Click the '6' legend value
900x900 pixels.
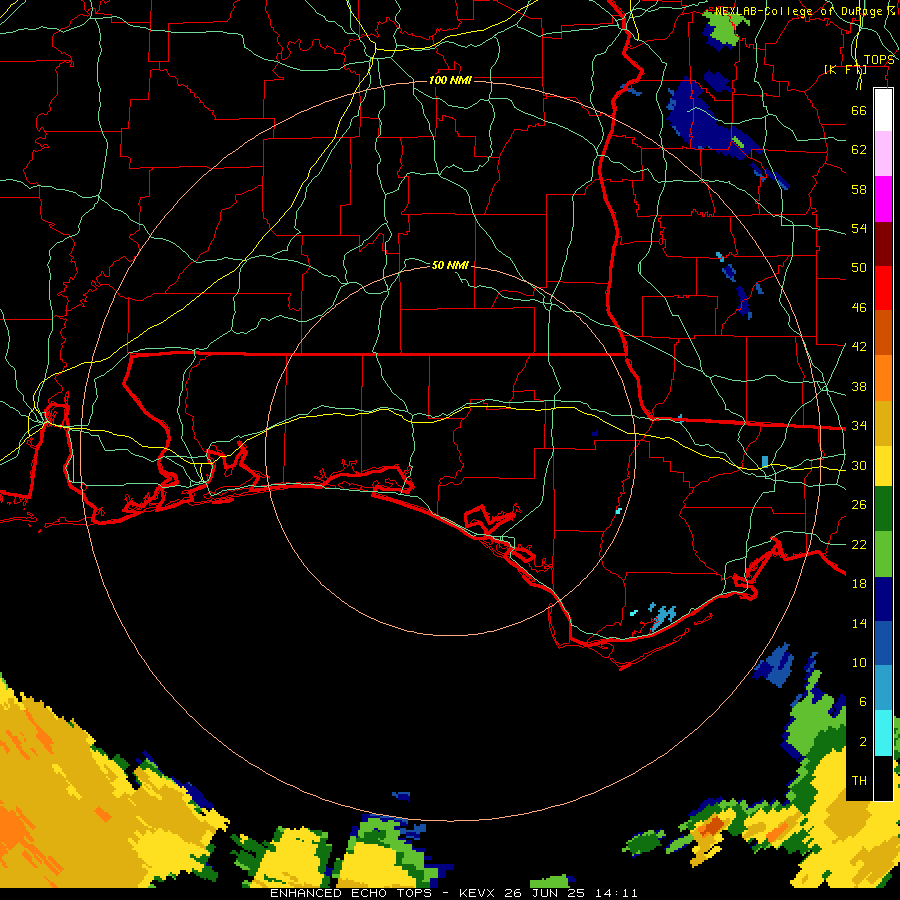click(x=862, y=701)
